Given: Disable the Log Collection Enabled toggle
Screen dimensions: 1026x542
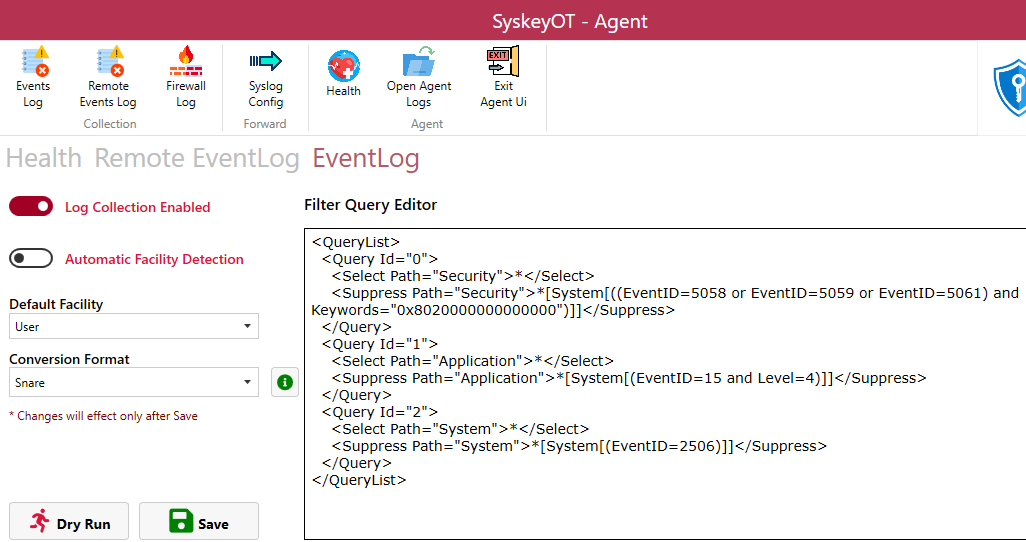Looking at the screenshot, I should (31, 207).
